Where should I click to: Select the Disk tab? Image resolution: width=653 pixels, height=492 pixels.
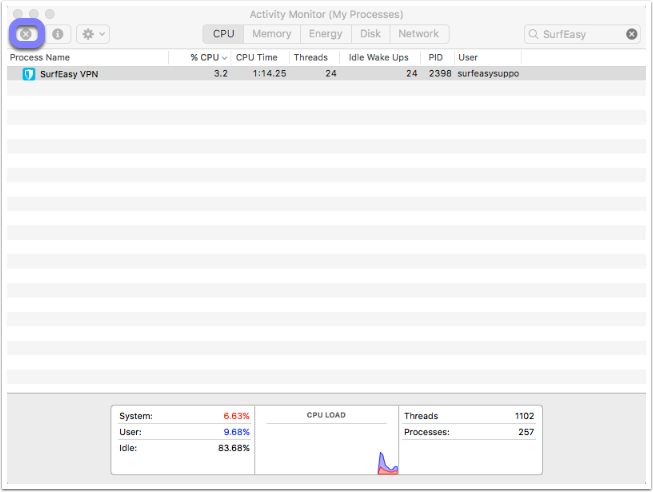pos(370,34)
